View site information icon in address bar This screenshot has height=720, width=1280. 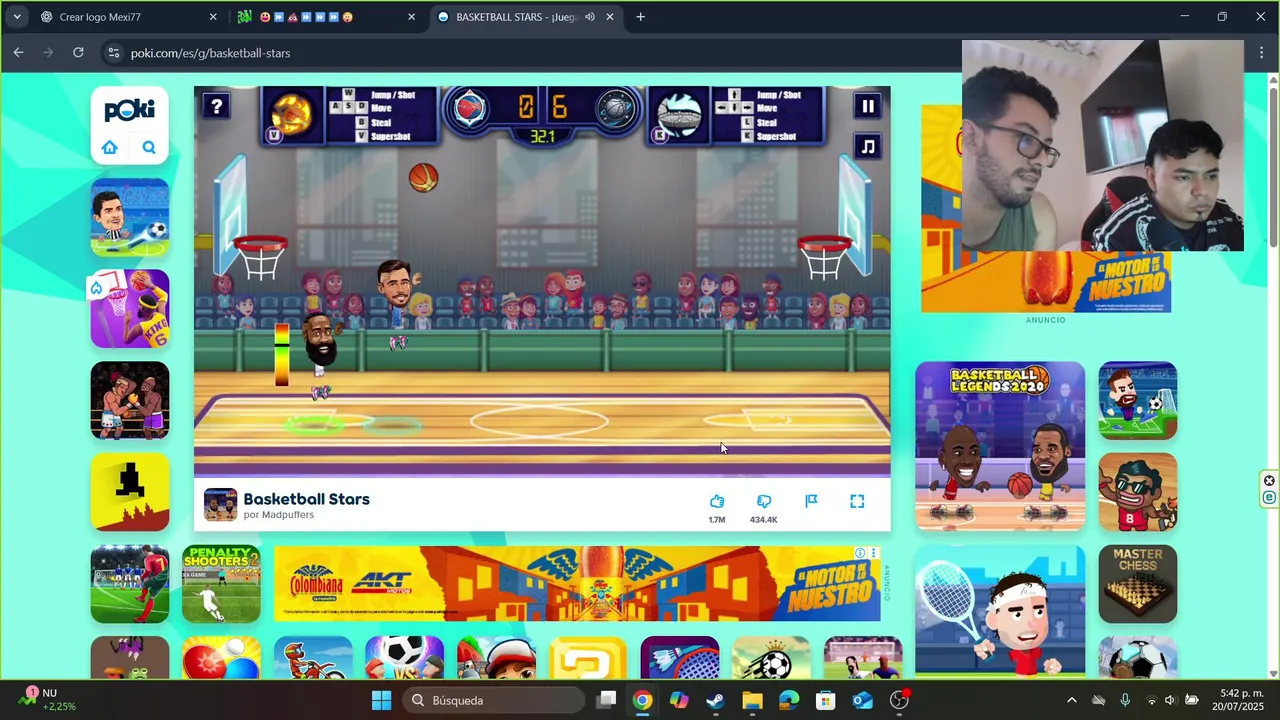113,53
